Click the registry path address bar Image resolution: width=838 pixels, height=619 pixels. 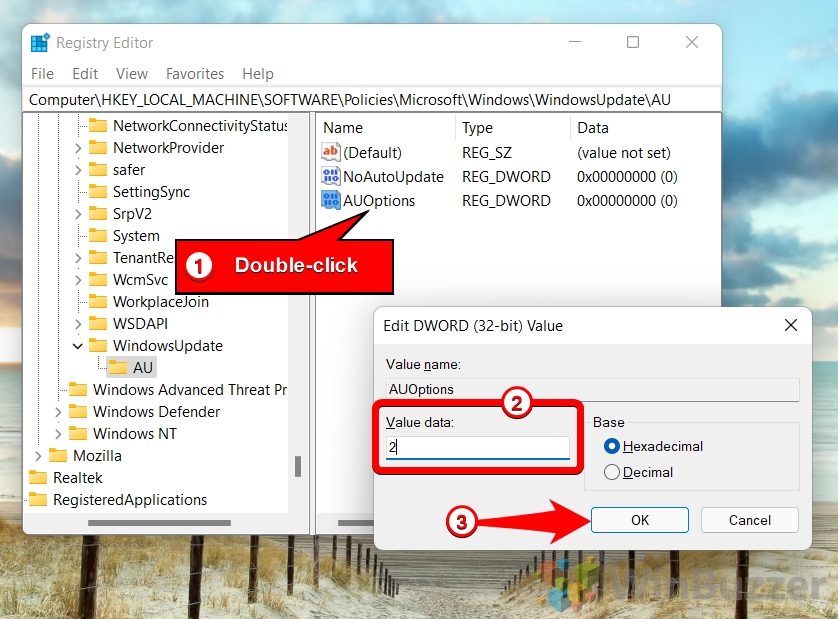(372, 100)
